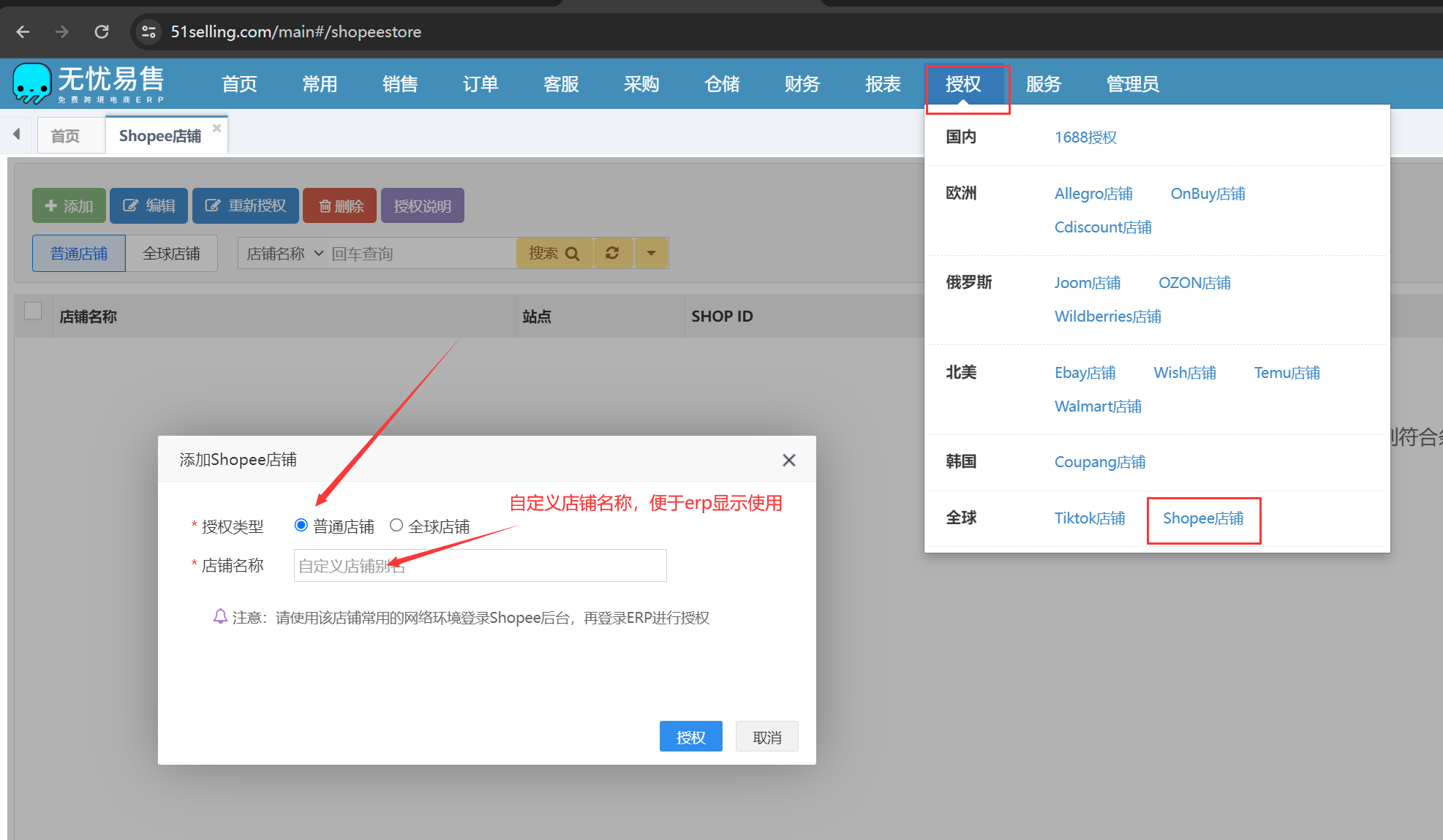Image resolution: width=1443 pixels, height=840 pixels.
Task: Reload the page with the refresh icon
Action: [x=102, y=31]
